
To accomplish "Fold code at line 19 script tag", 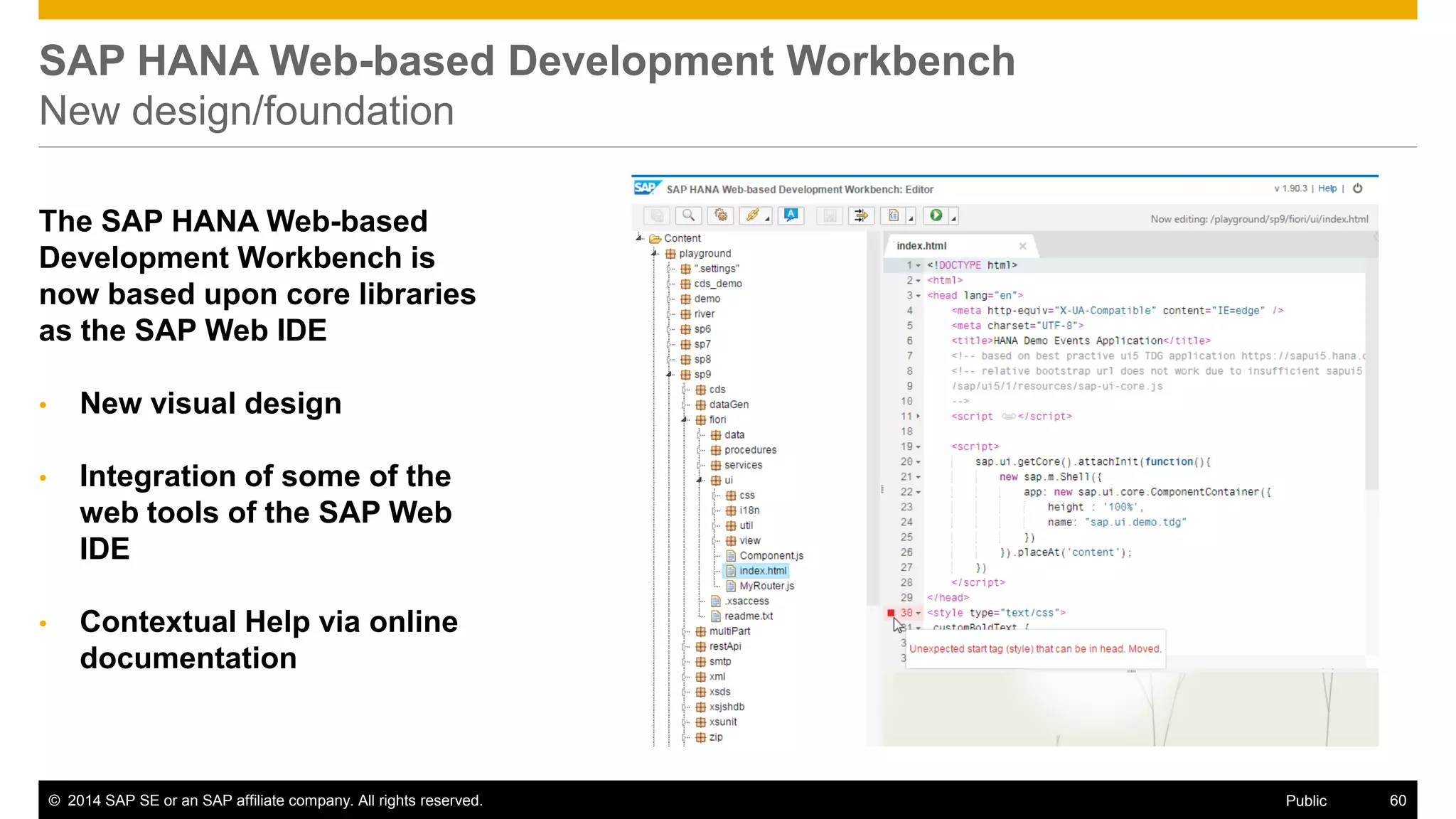I will click(x=919, y=447).
